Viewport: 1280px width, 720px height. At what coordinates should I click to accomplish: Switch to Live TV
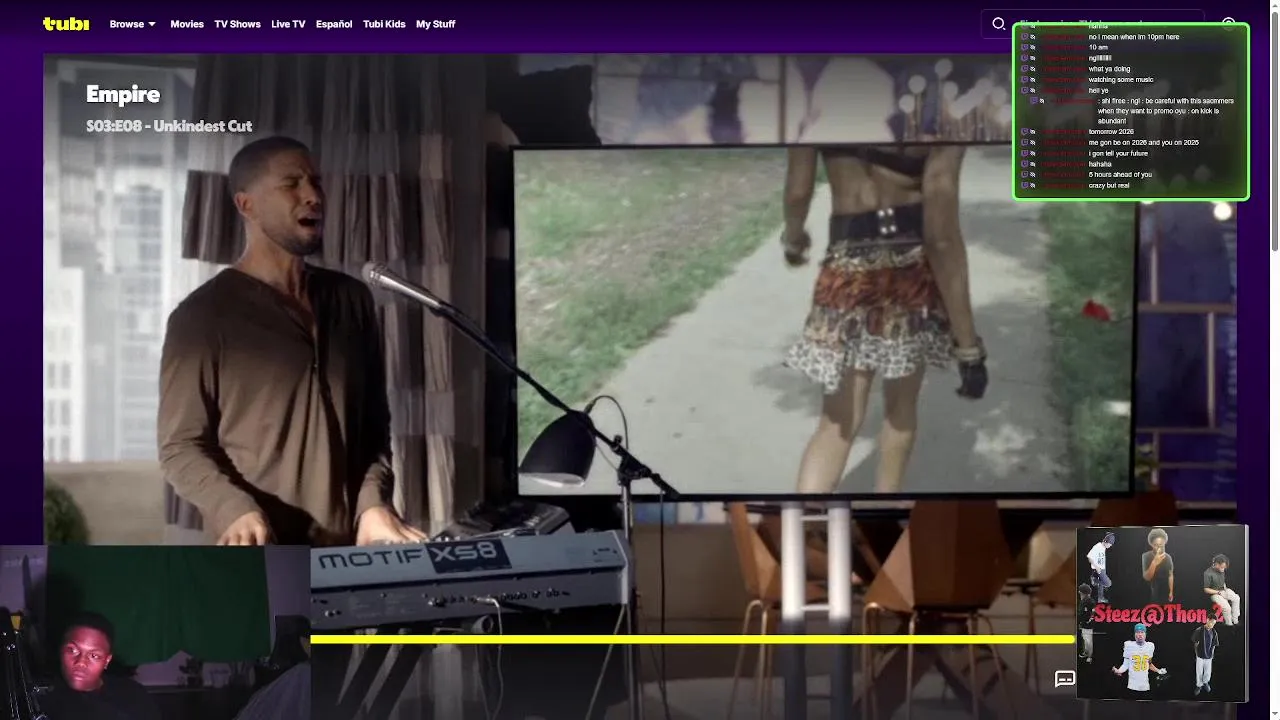[288, 24]
